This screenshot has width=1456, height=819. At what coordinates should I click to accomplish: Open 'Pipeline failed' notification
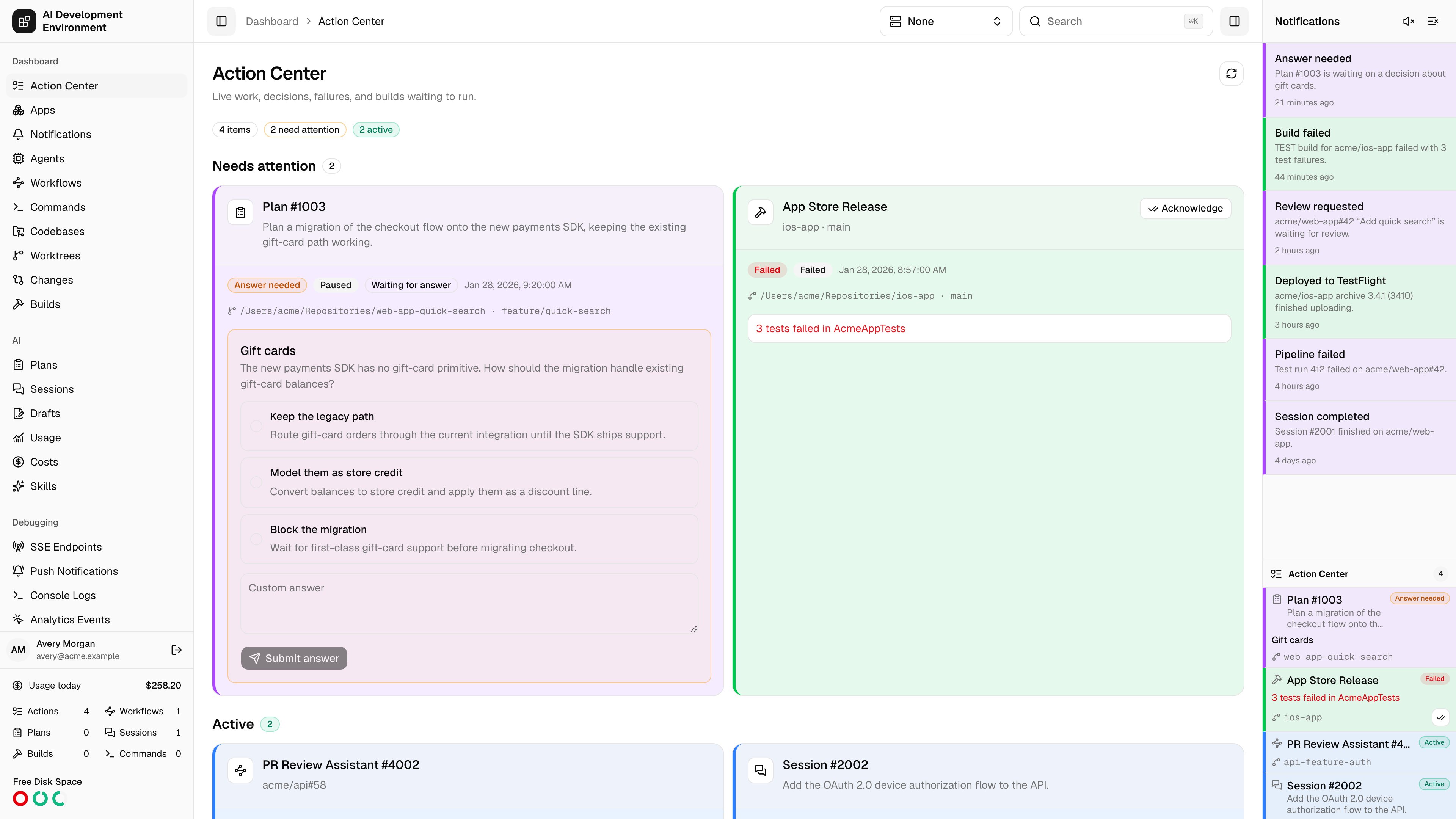click(x=1359, y=370)
